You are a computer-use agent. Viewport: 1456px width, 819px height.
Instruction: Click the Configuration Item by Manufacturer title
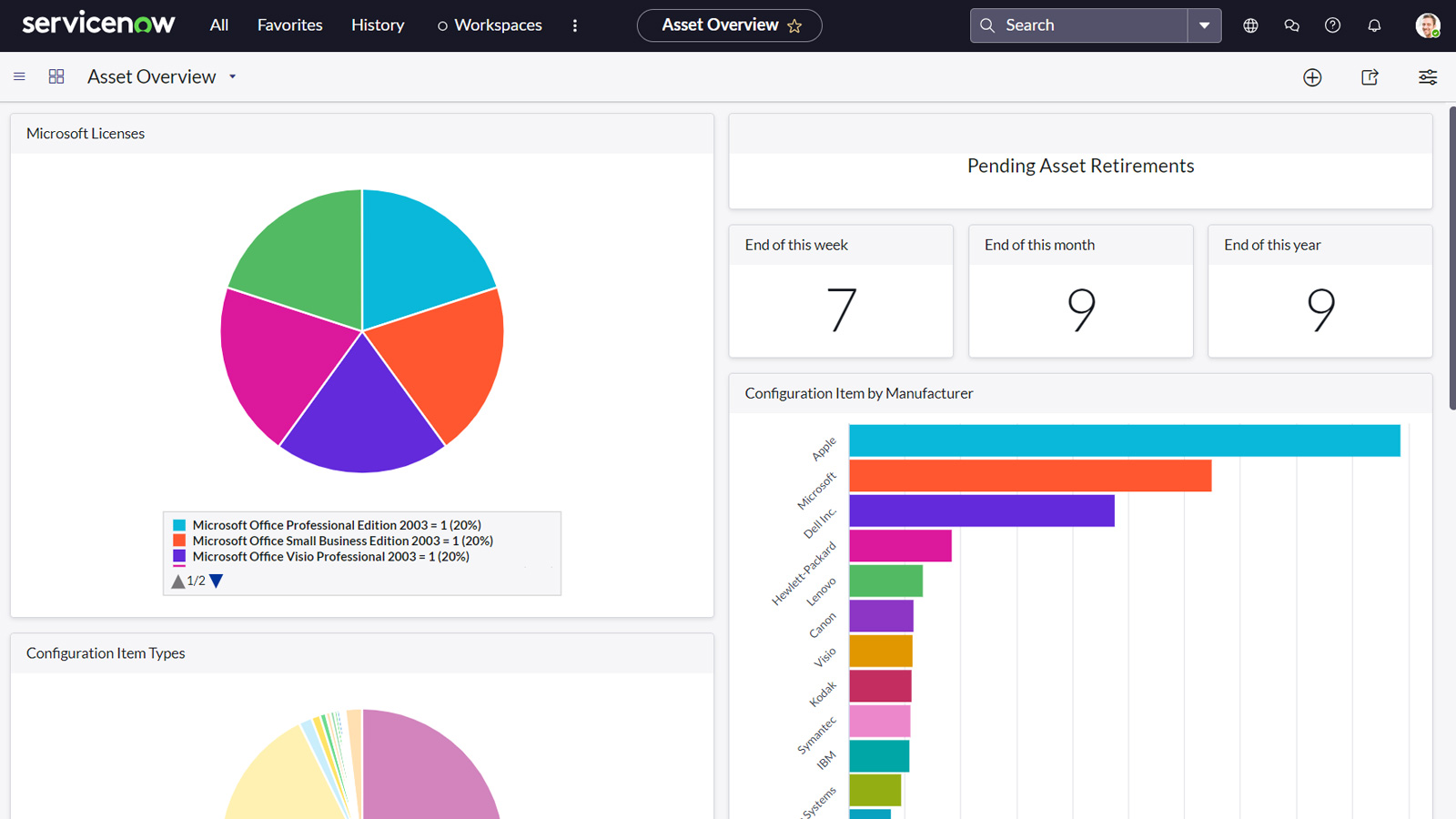[859, 393]
